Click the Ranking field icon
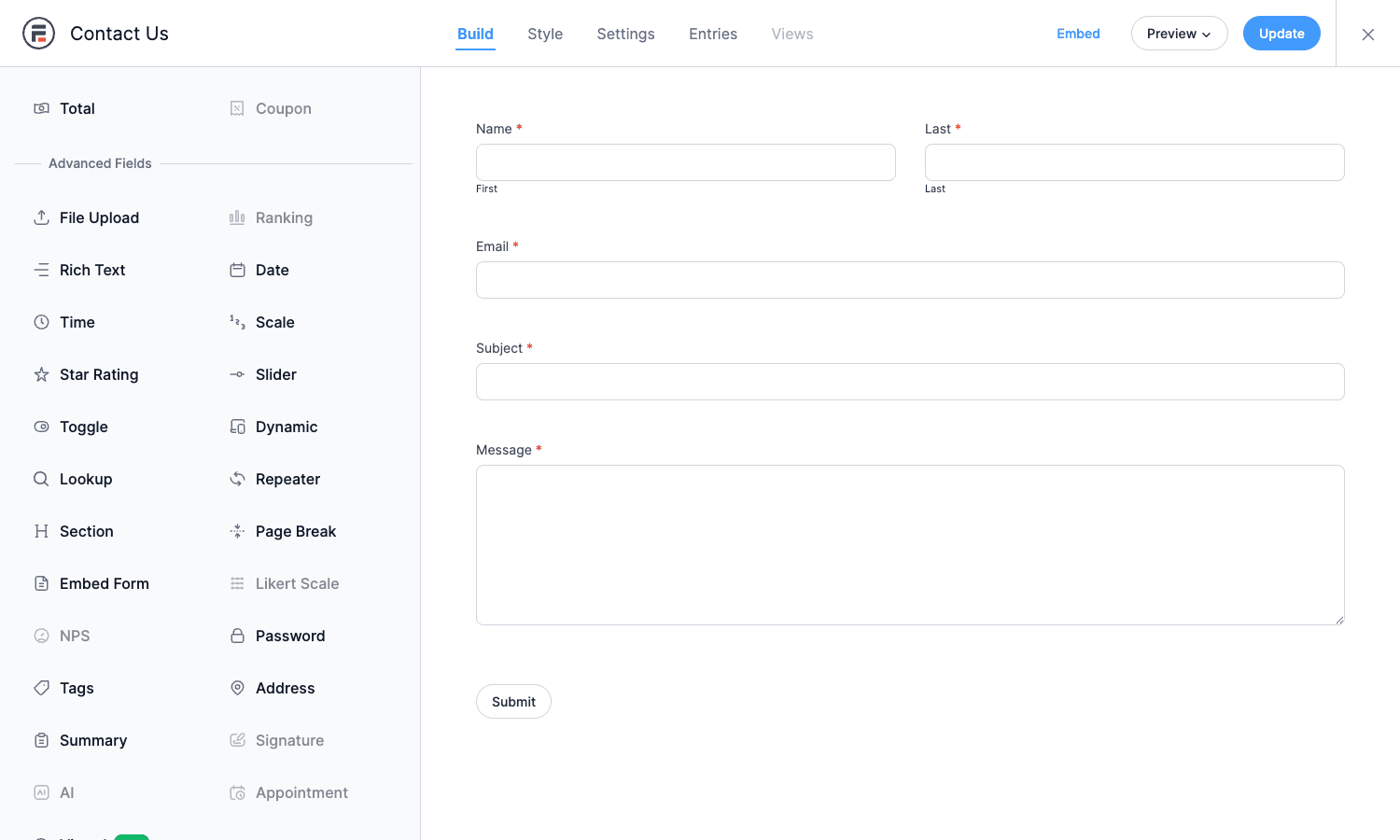 [237, 217]
